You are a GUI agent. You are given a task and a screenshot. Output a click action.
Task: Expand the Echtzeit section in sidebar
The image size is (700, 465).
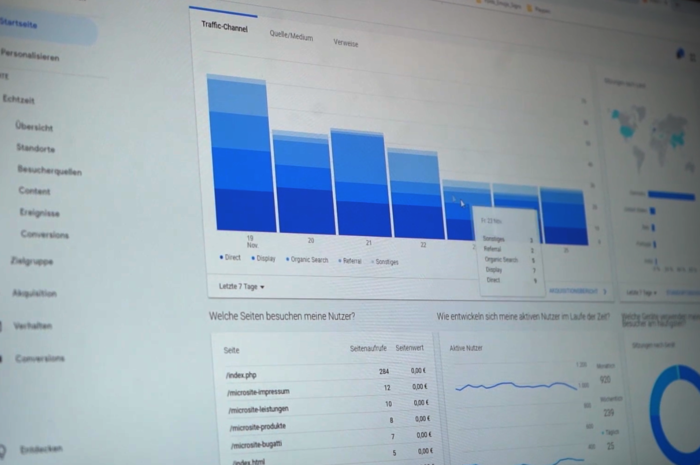click(x=20, y=100)
